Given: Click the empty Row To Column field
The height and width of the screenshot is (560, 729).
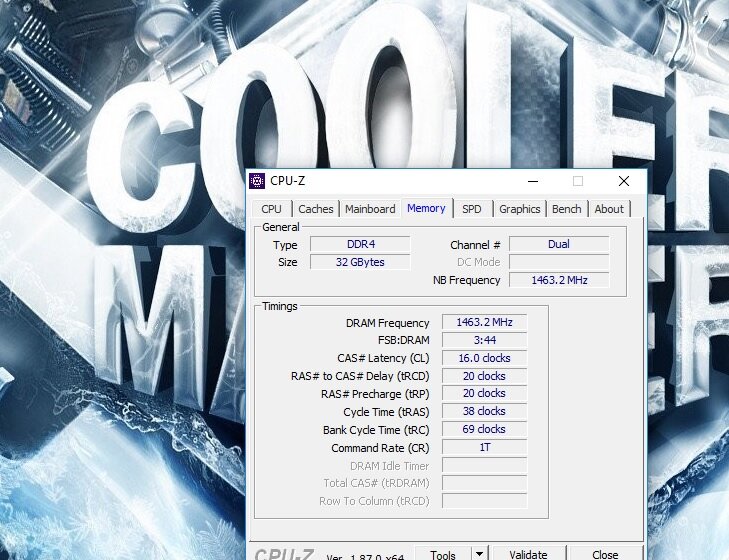Looking at the screenshot, I should (484, 501).
